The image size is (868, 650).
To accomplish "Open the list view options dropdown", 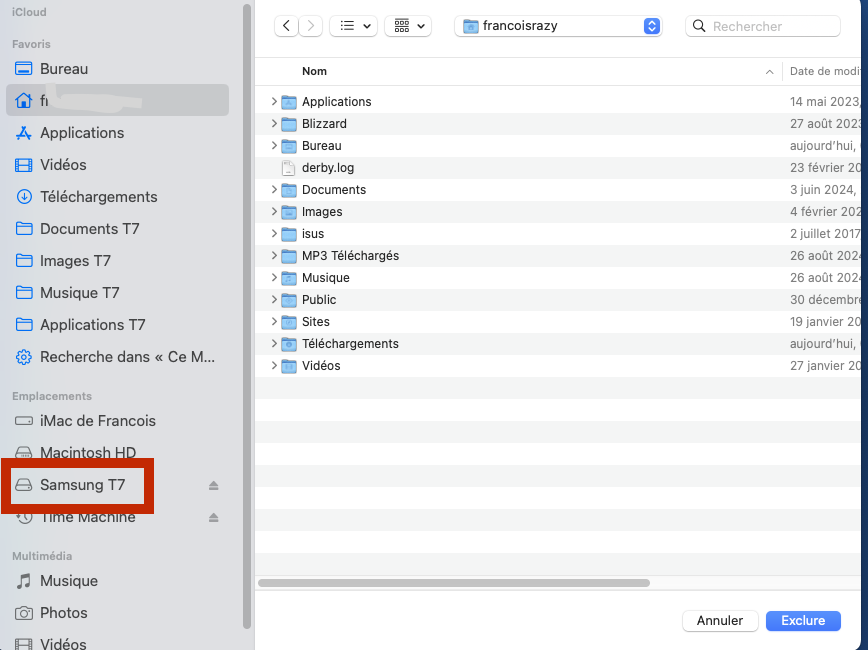I will [x=353, y=26].
